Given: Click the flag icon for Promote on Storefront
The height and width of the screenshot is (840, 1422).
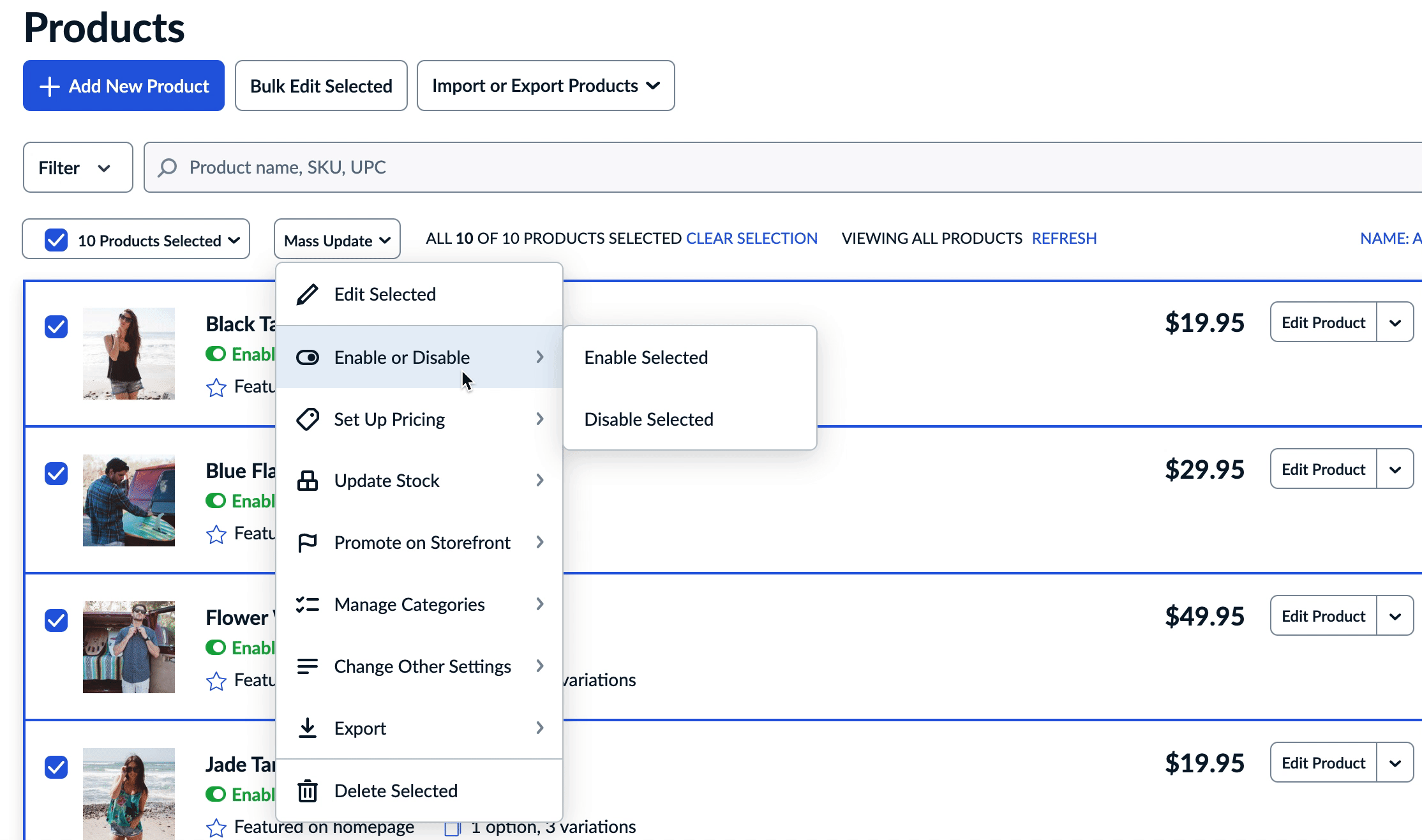Looking at the screenshot, I should [307, 543].
